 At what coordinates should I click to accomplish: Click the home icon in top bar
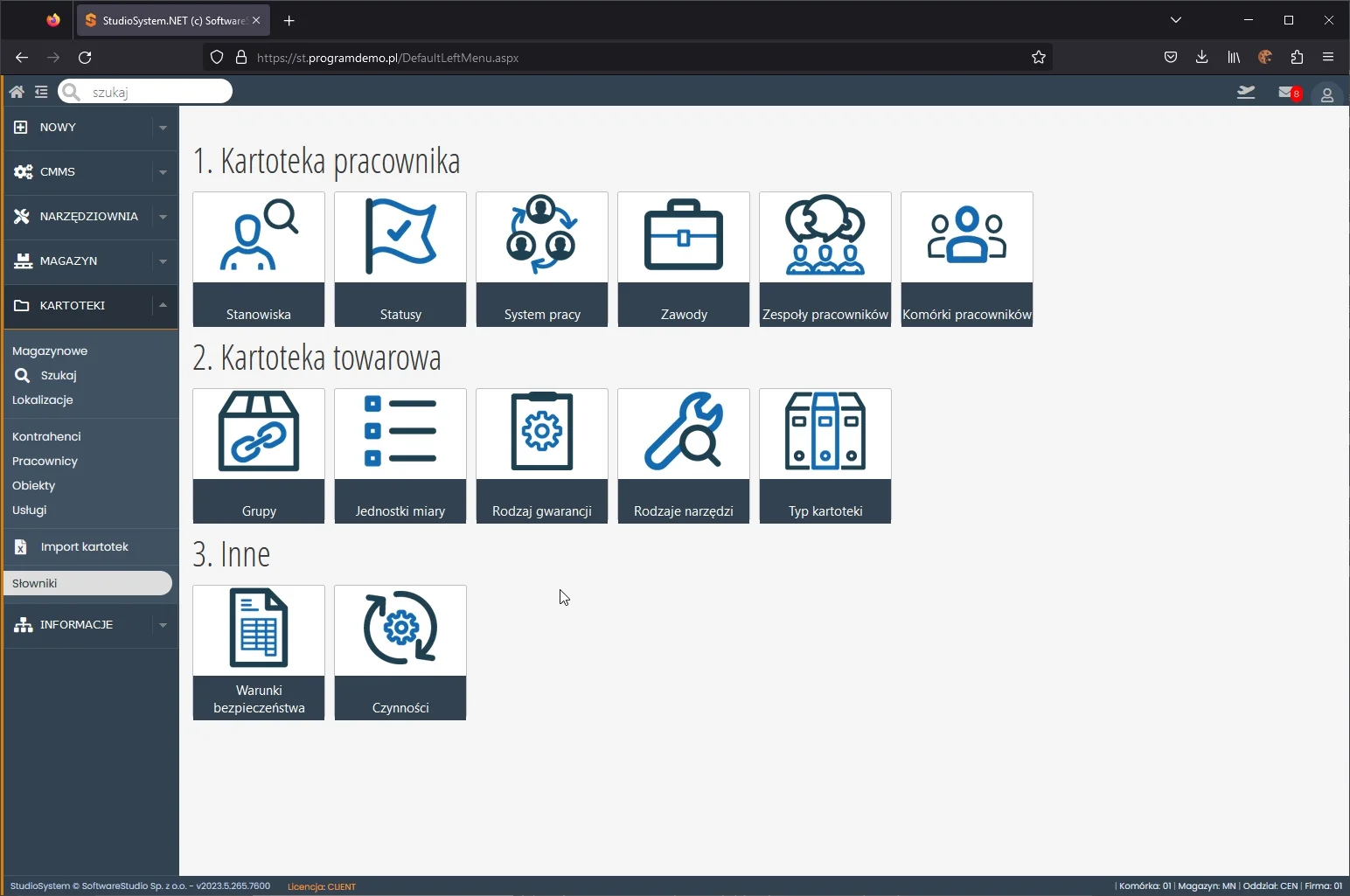pos(17,92)
